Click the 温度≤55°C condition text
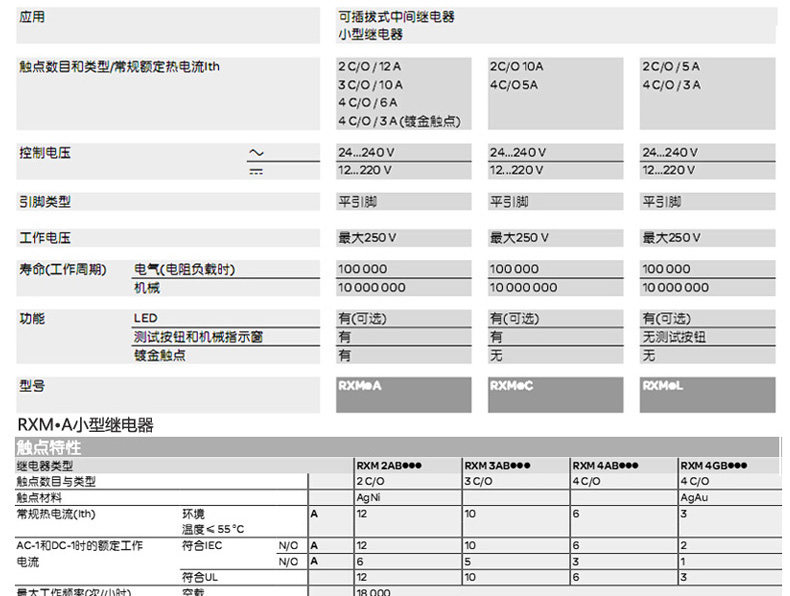The width and height of the screenshot is (790, 596). pyautogui.click(x=213, y=529)
